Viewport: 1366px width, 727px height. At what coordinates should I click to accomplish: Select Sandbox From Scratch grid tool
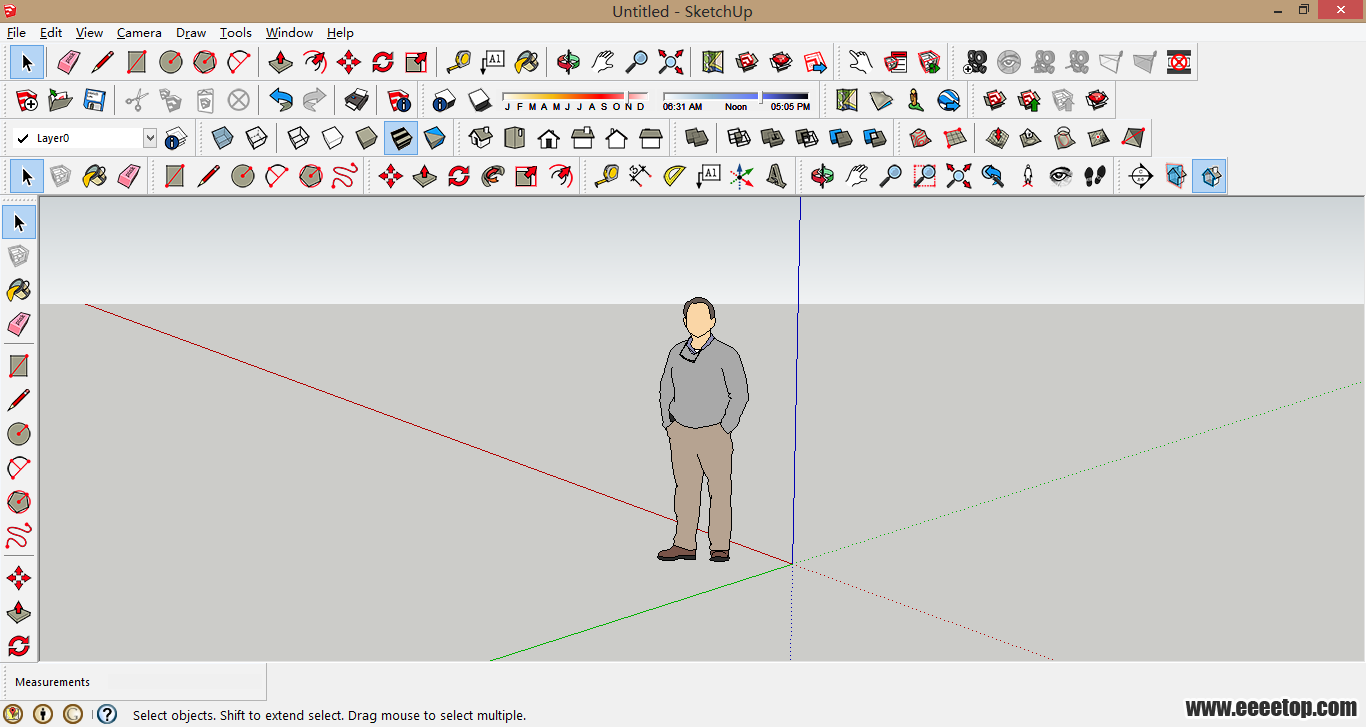(x=955, y=137)
